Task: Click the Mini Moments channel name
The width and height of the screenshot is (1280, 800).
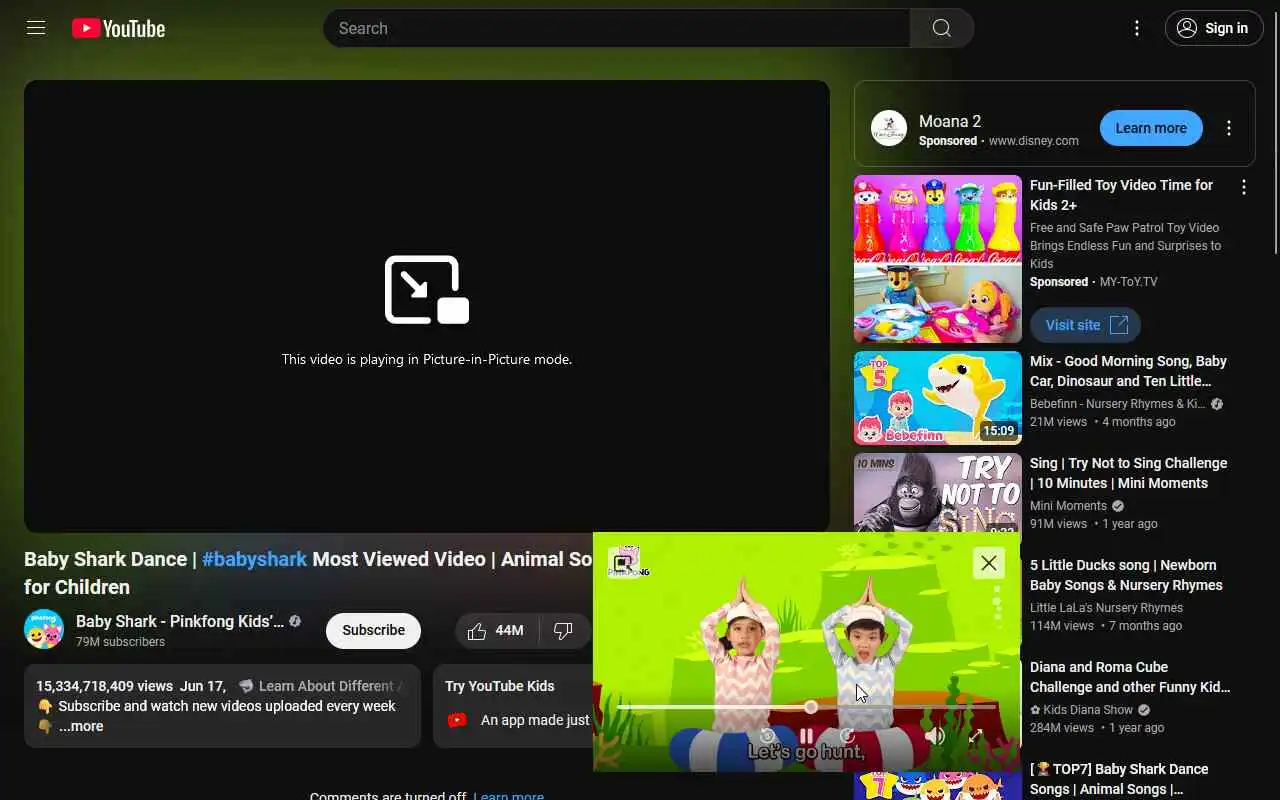Action: [x=1068, y=506]
